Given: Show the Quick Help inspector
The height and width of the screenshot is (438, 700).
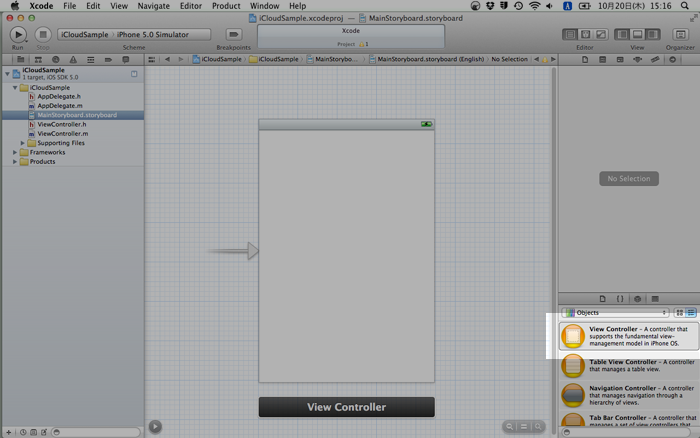Looking at the screenshot, I should point(602,59).
